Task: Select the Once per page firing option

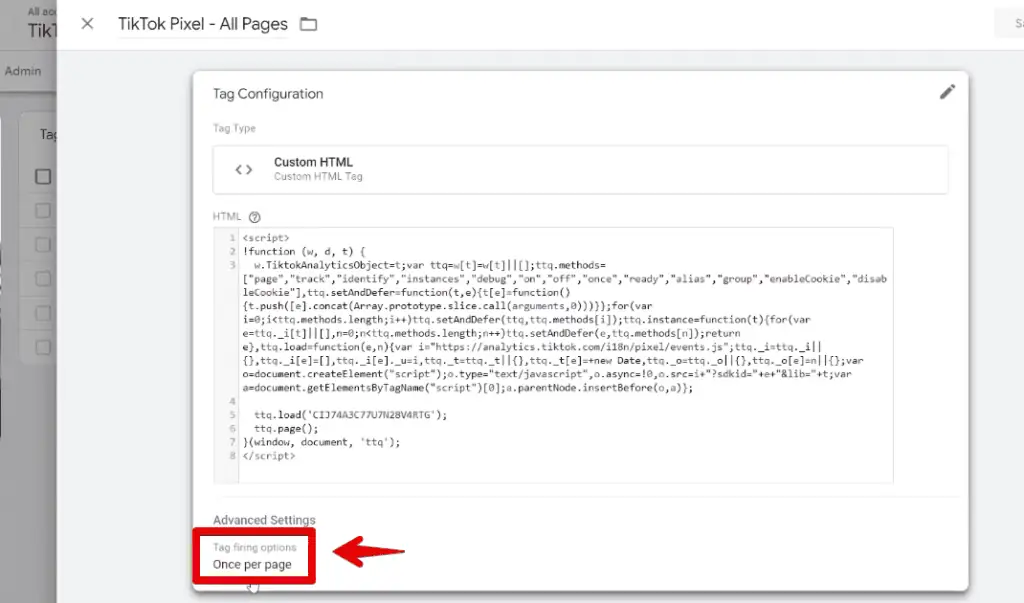Action: pyautogui.click(x=252, y=565)
